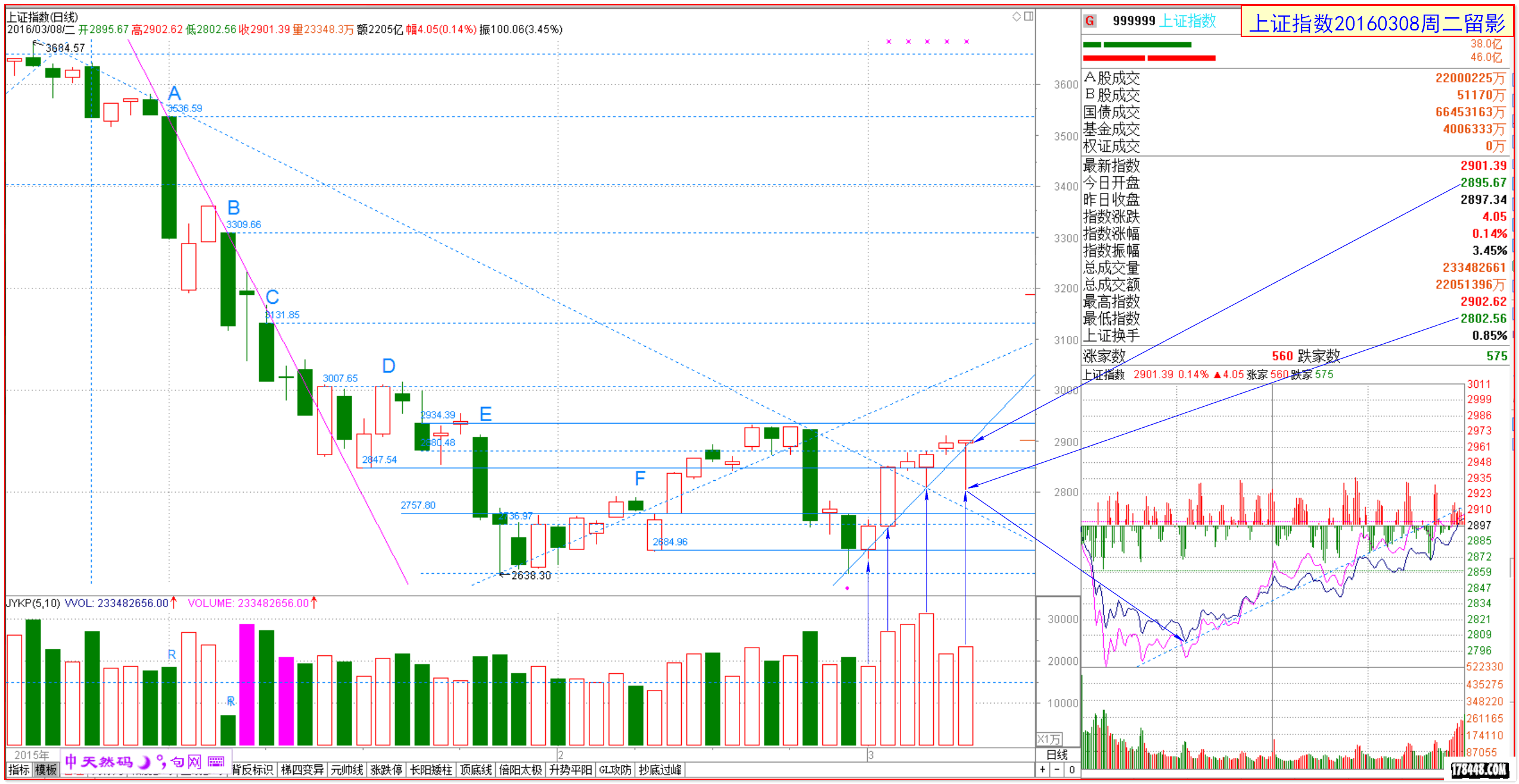Click the B股成交 row label
Image resolution: width=1519 pixels, height=784 pixels.
[1111, 95]
